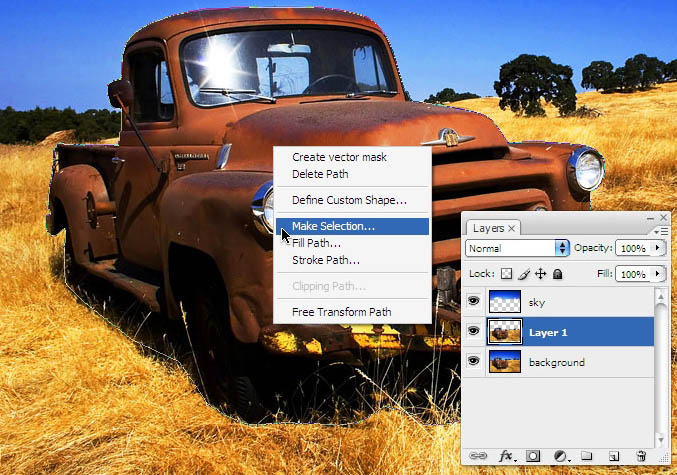Click the link layers icon

click(478, 456)
